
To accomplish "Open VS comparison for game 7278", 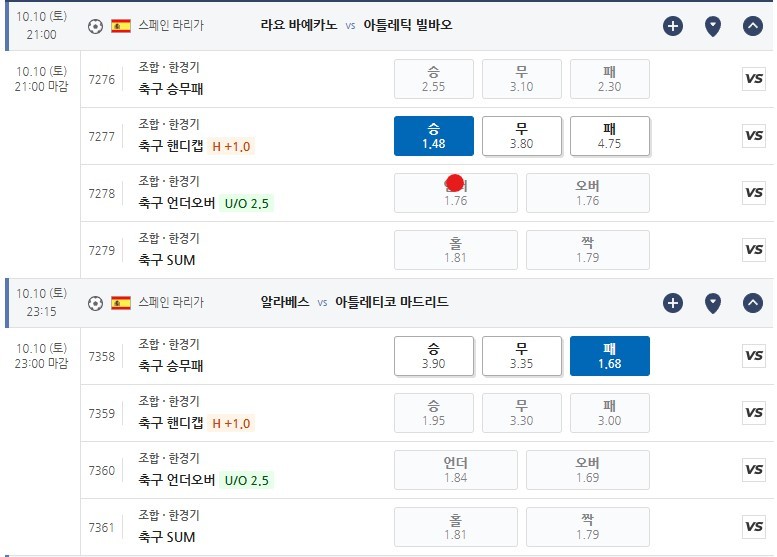I will click(x=754, y=193).
